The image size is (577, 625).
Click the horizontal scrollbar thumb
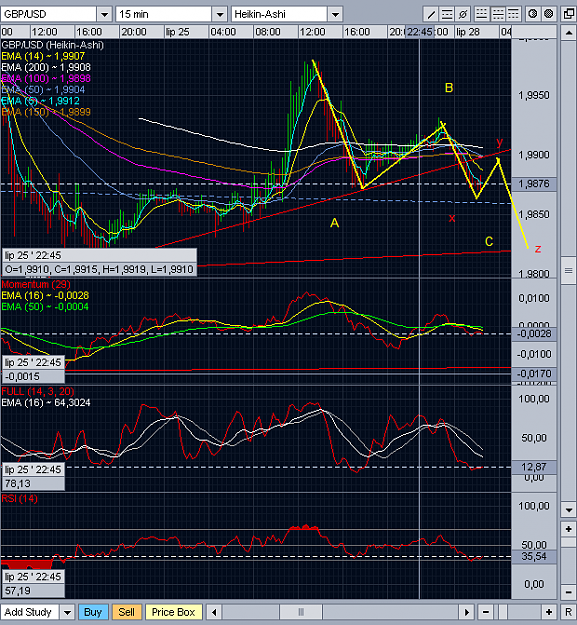point(301,612)
